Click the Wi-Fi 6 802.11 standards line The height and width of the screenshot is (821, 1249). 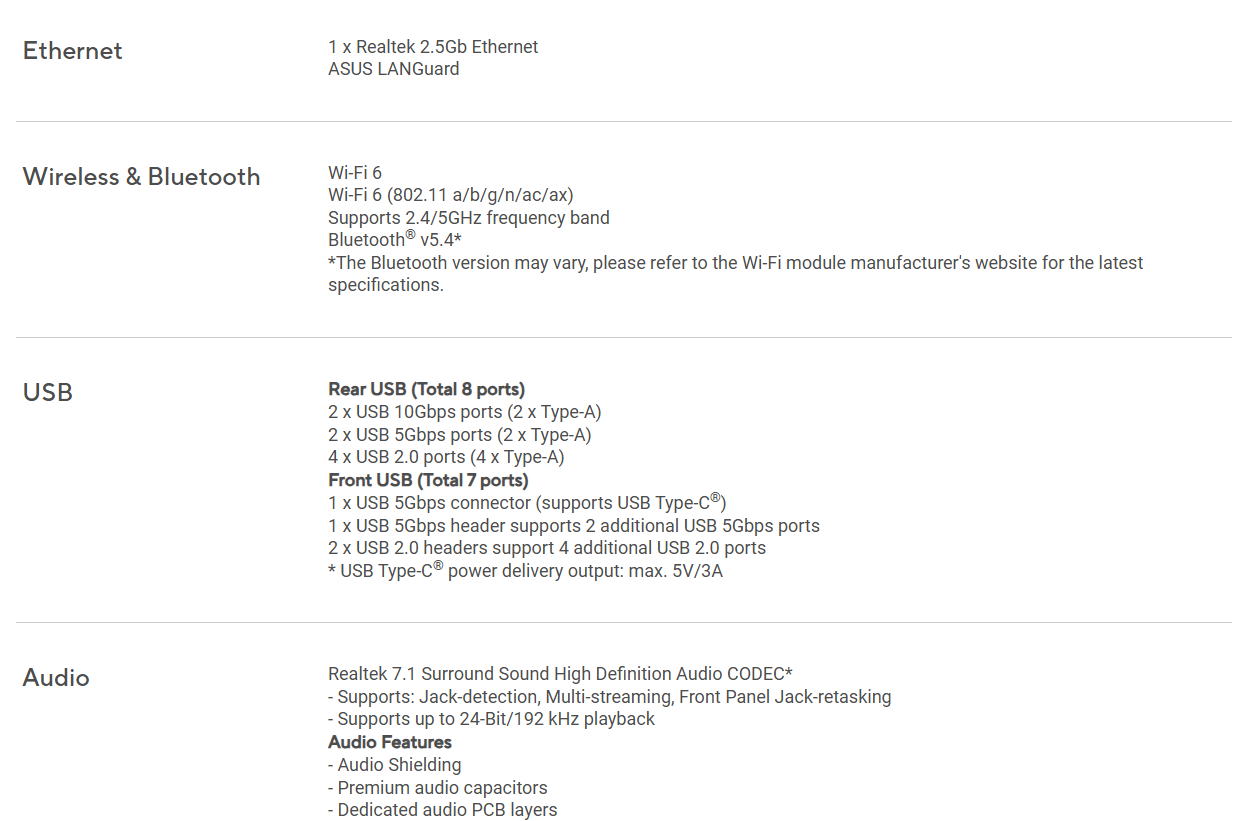coord(451,195)
